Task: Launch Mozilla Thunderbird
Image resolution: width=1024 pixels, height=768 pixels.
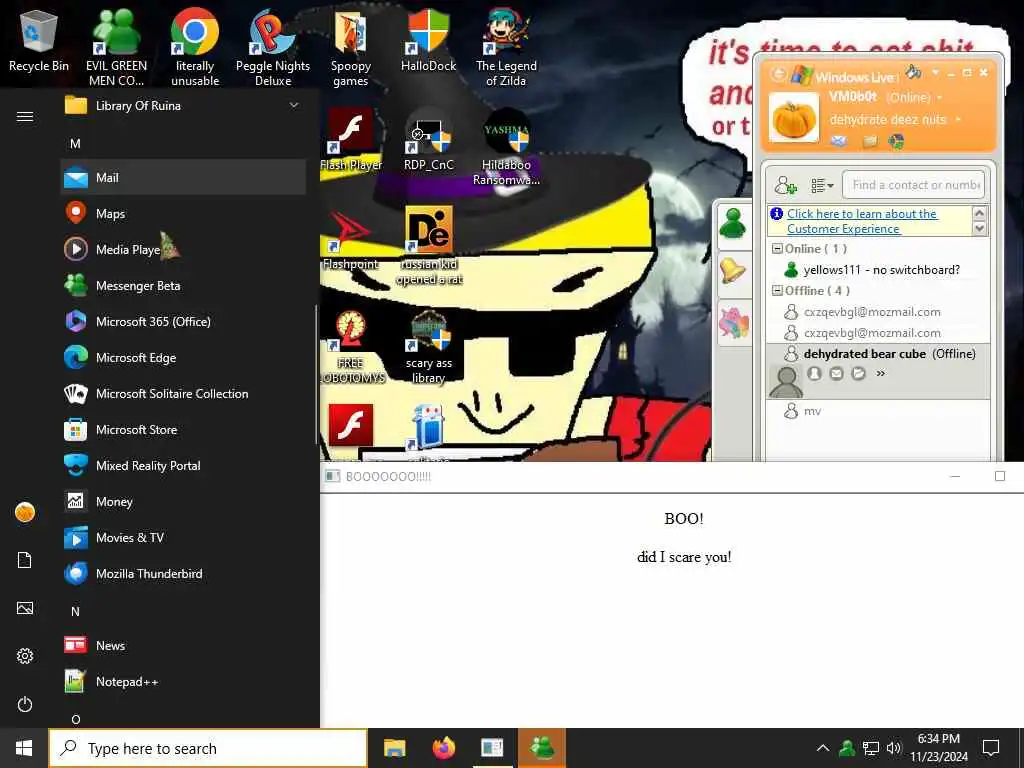Action: click(183, 573)
